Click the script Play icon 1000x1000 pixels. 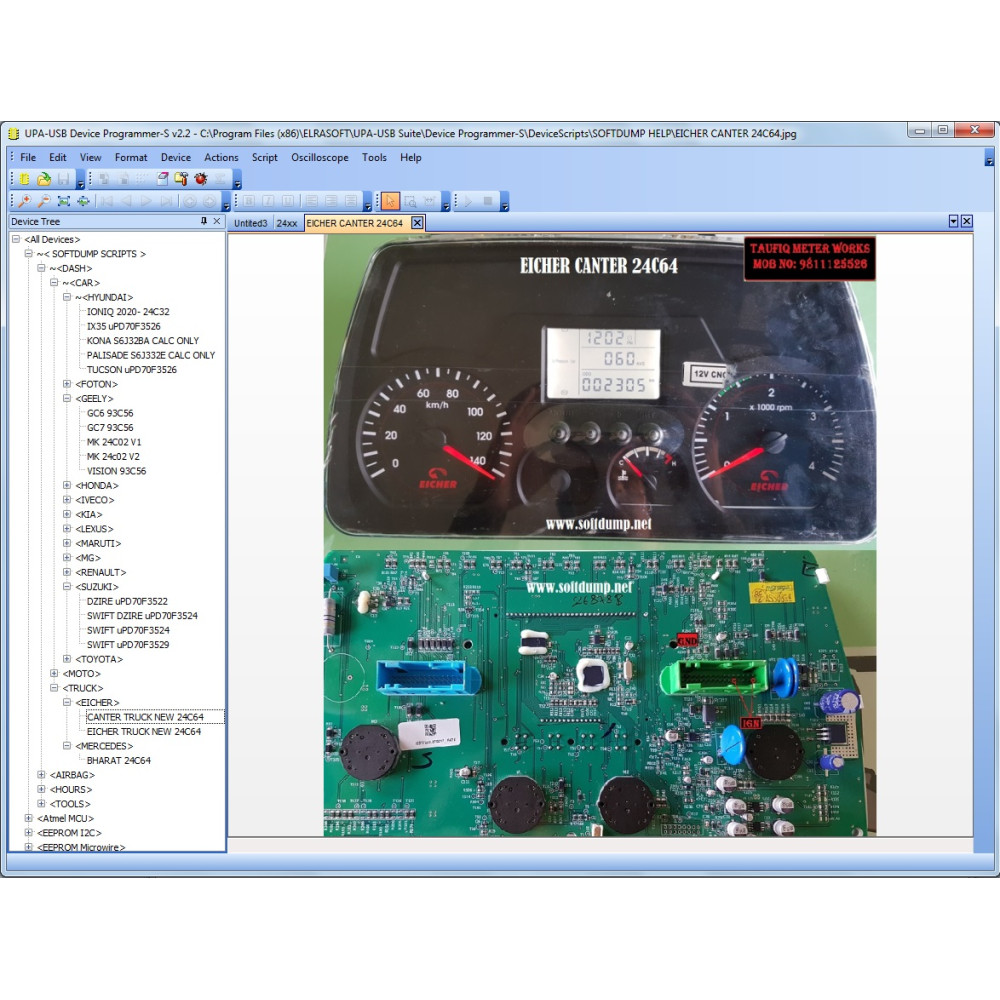(468, 202)
